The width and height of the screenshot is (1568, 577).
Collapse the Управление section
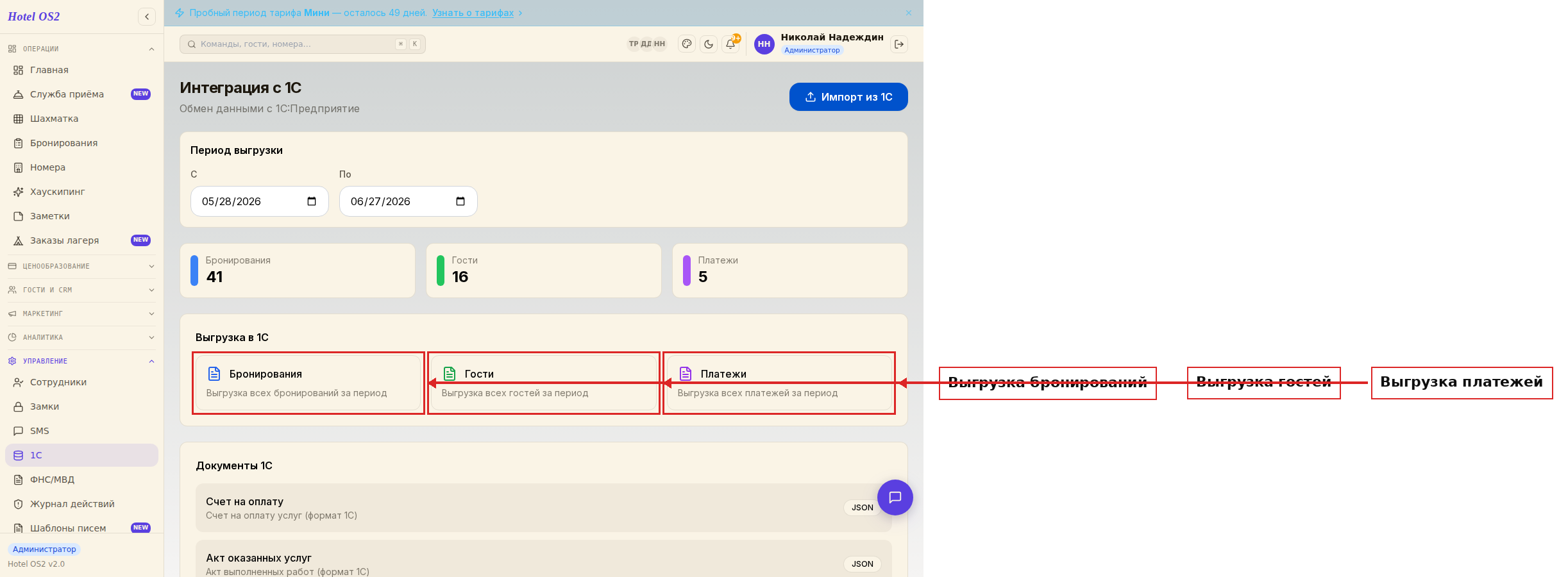[x=81, y=361]
